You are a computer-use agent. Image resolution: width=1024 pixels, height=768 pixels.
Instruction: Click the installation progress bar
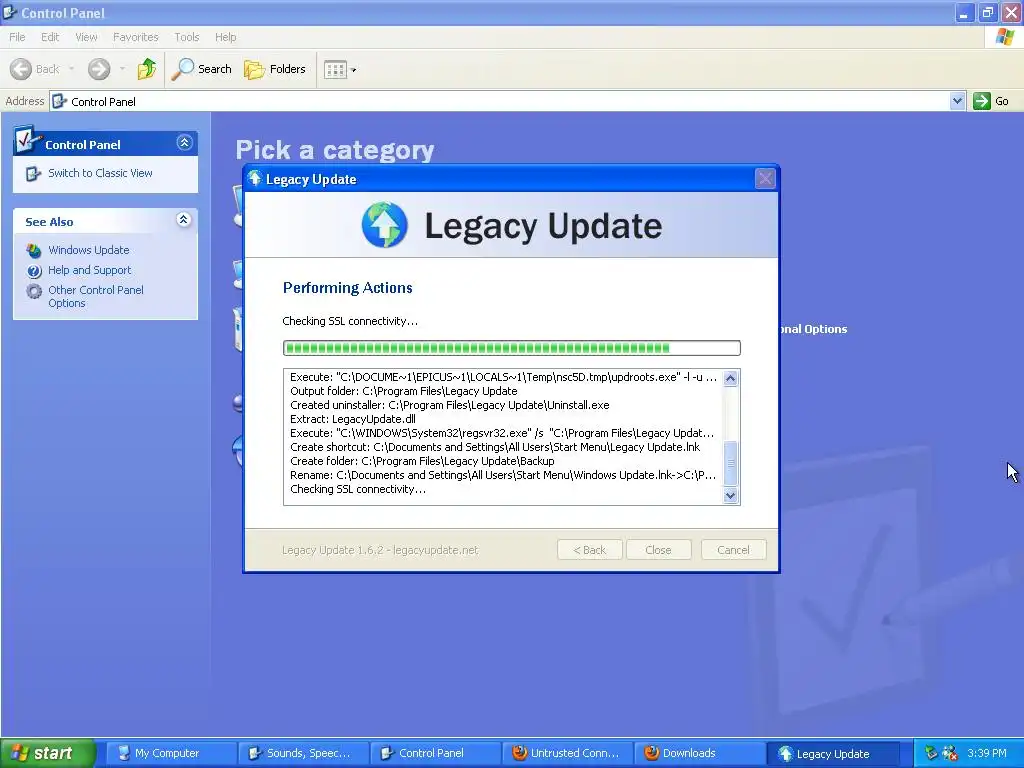[x=511, y=348]
